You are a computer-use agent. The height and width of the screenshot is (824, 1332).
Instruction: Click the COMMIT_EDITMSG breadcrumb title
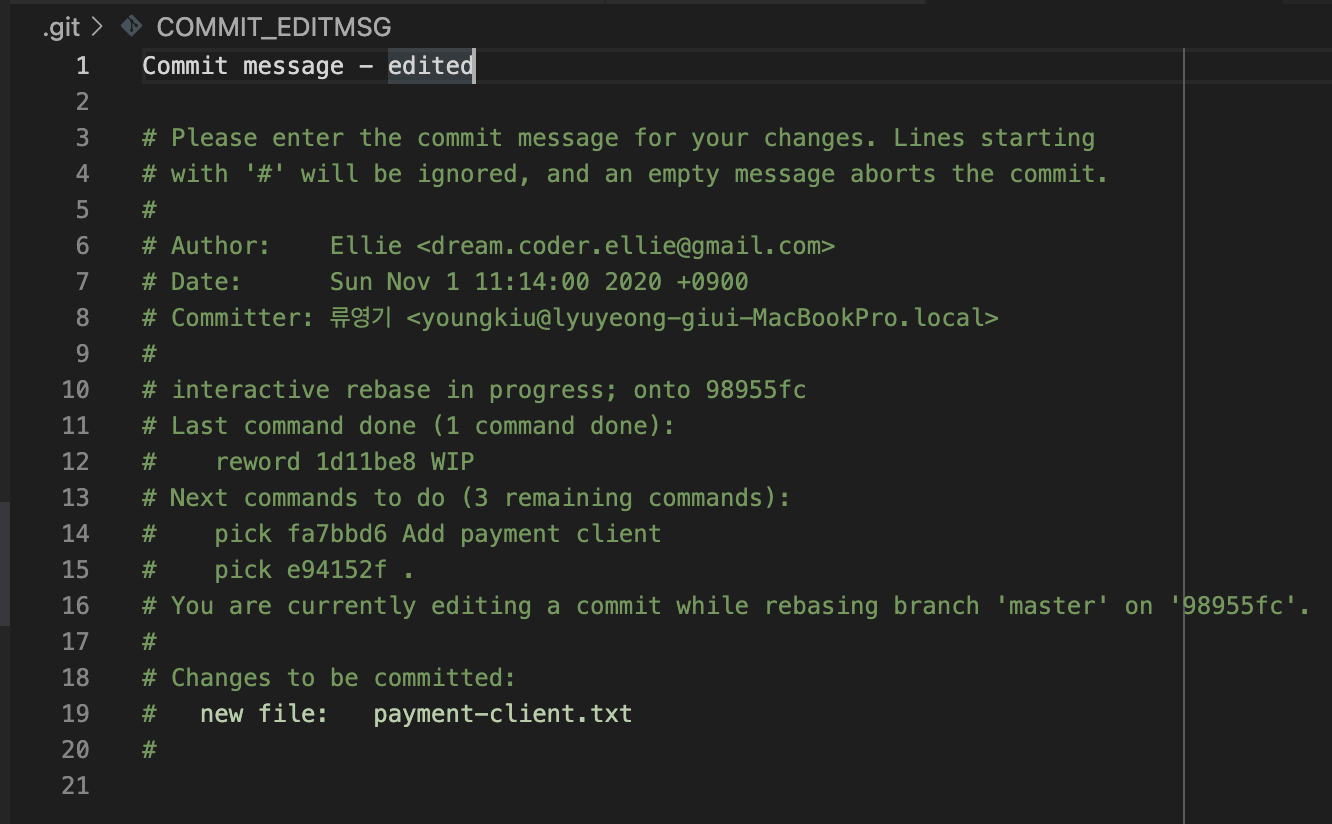274,27
